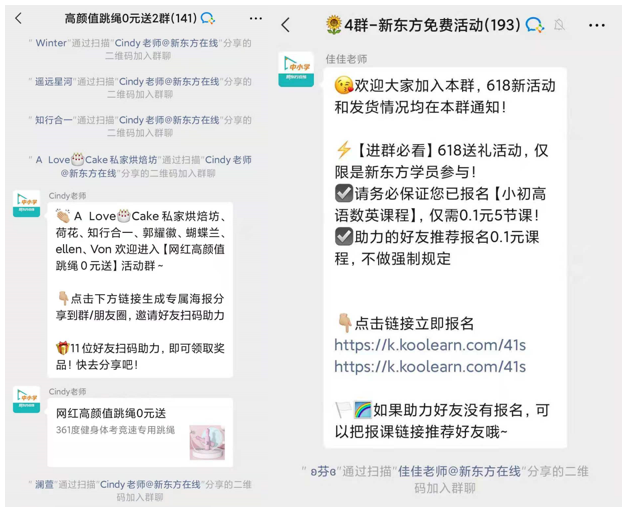Tap the 高颜值跳绳0元送2群(141) chat title
Screen dimensions: 630x514
click(x=128, y=18)
